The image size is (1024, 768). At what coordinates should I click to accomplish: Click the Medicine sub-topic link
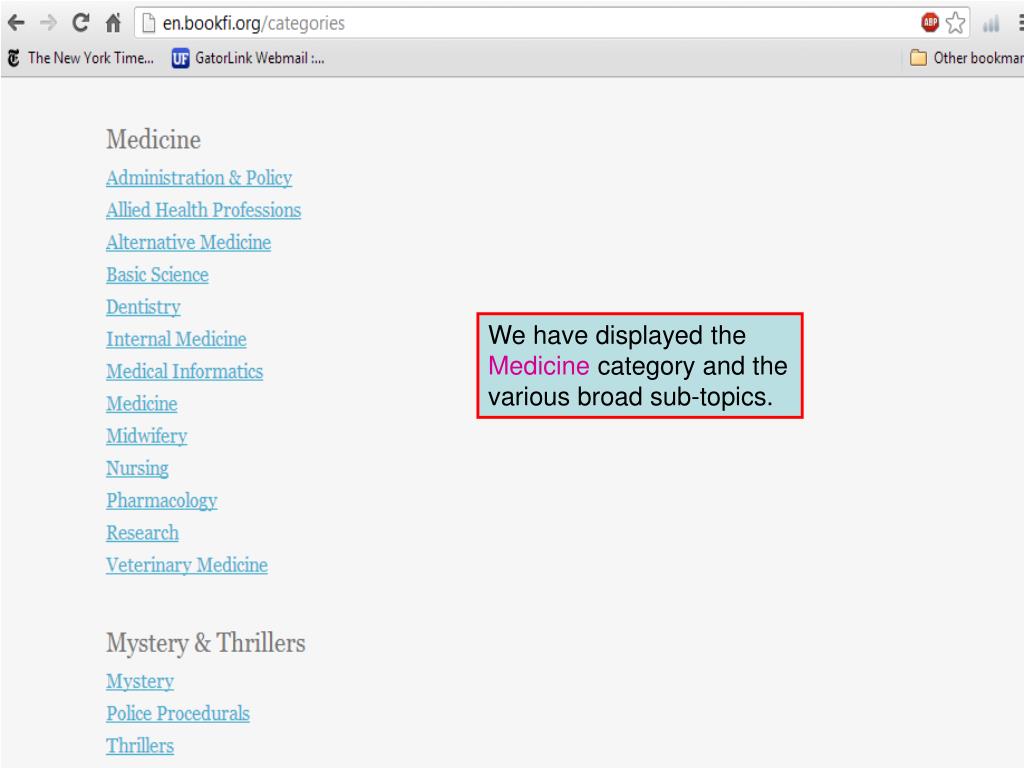[x=142, y=404]
